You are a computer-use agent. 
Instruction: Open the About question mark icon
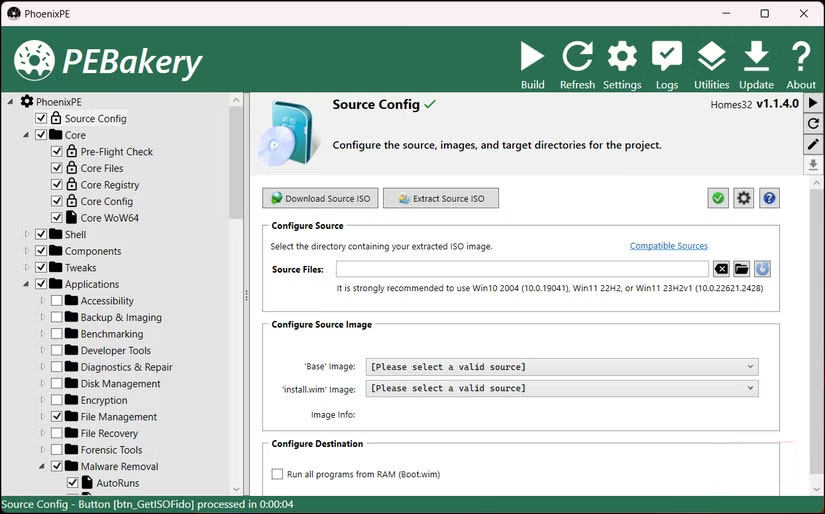pos(800,56)
